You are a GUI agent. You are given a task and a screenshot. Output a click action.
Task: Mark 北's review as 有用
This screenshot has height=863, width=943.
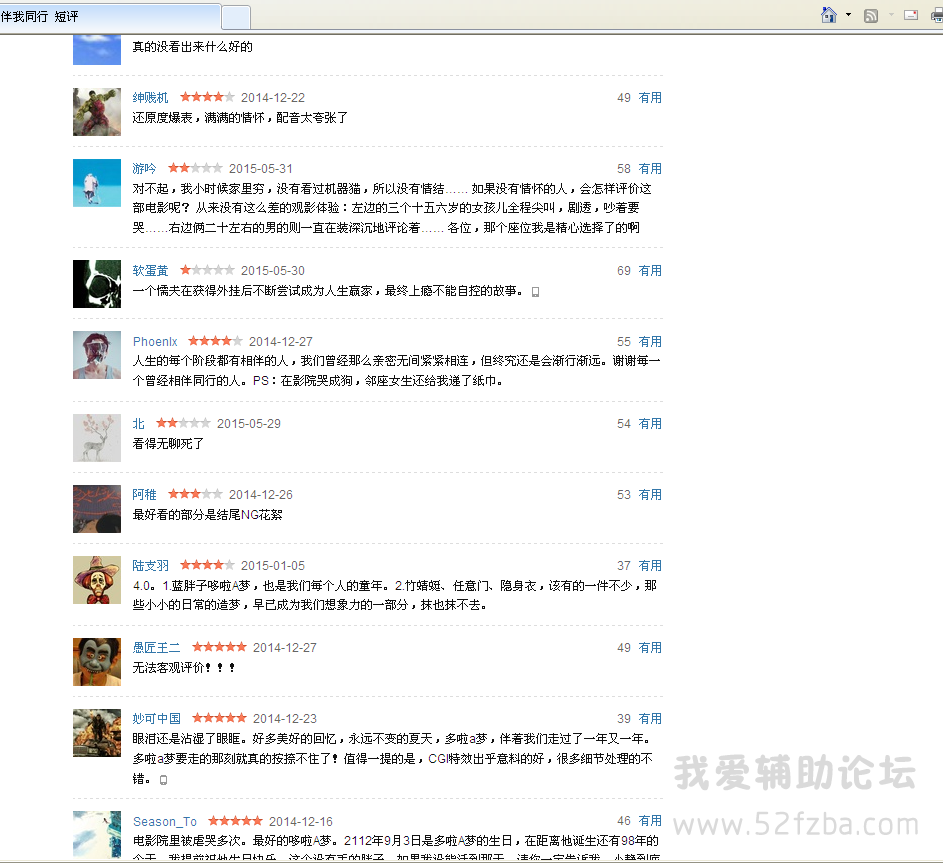[x=650, y=424]
